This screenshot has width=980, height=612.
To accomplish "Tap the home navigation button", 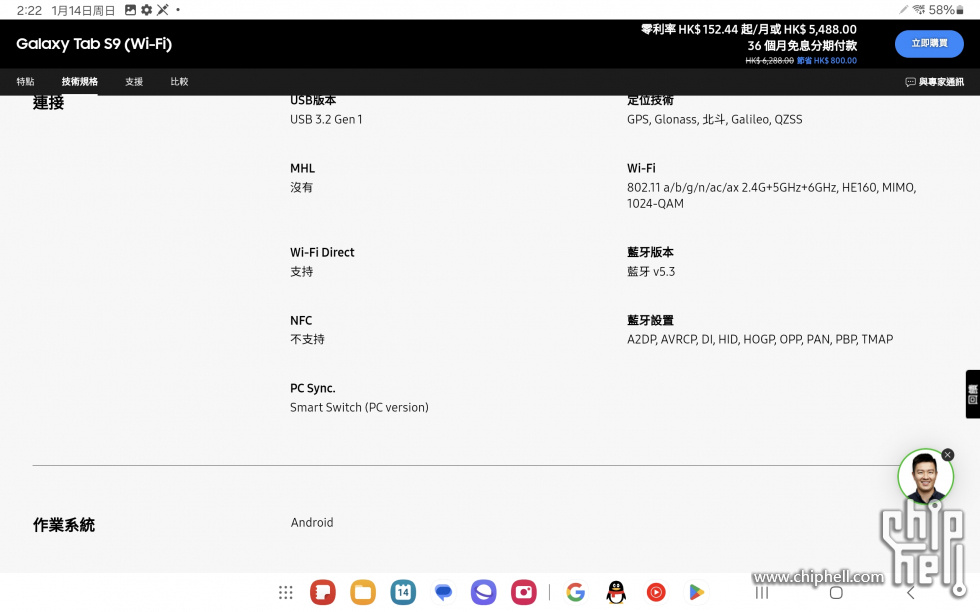I will coord(836,593).
